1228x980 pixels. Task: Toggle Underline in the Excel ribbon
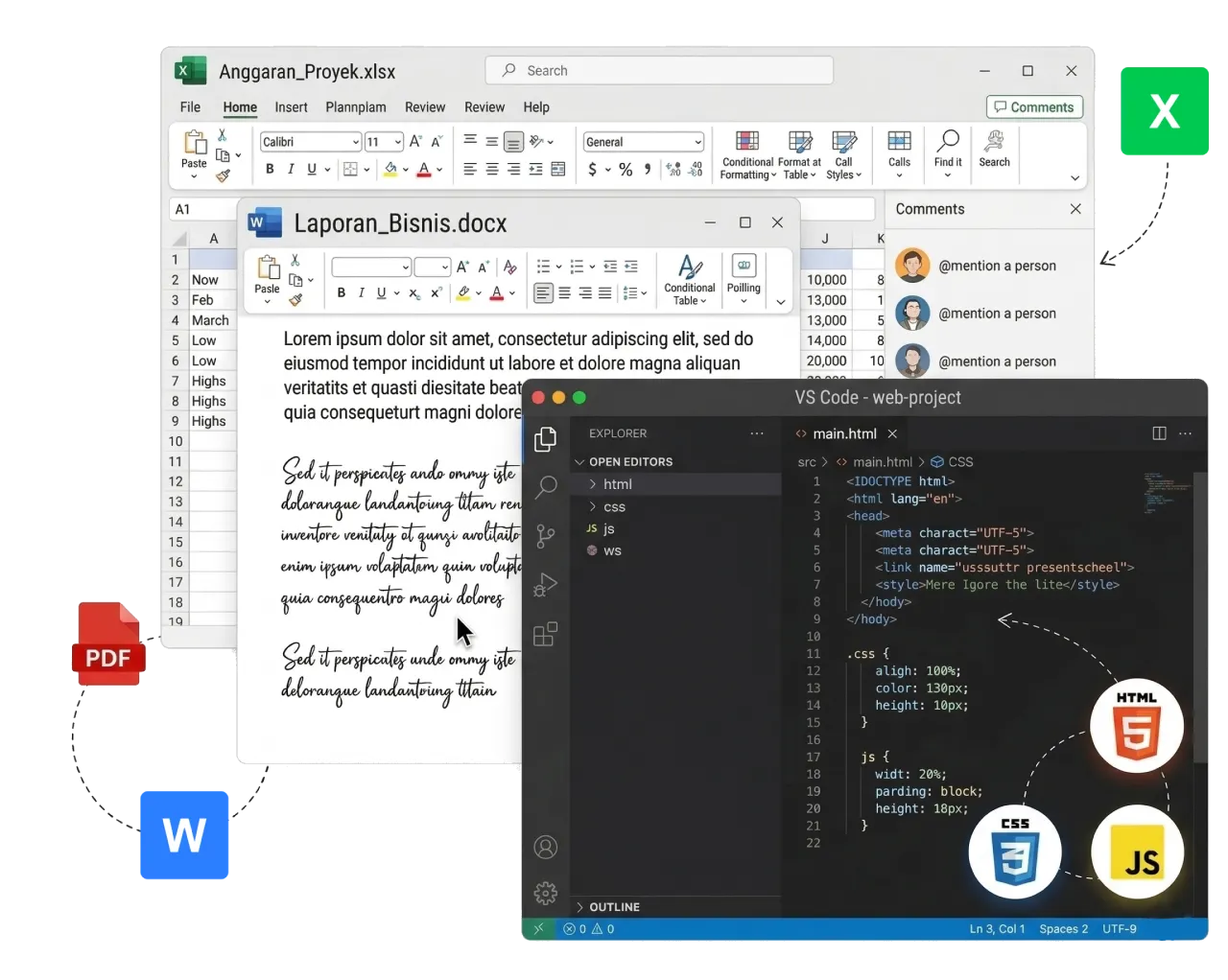click(312, 170)
